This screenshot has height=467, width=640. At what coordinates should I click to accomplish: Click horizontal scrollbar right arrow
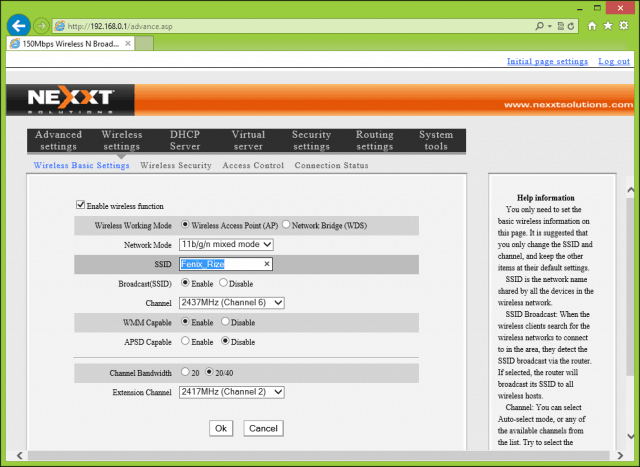coord(620,455)
